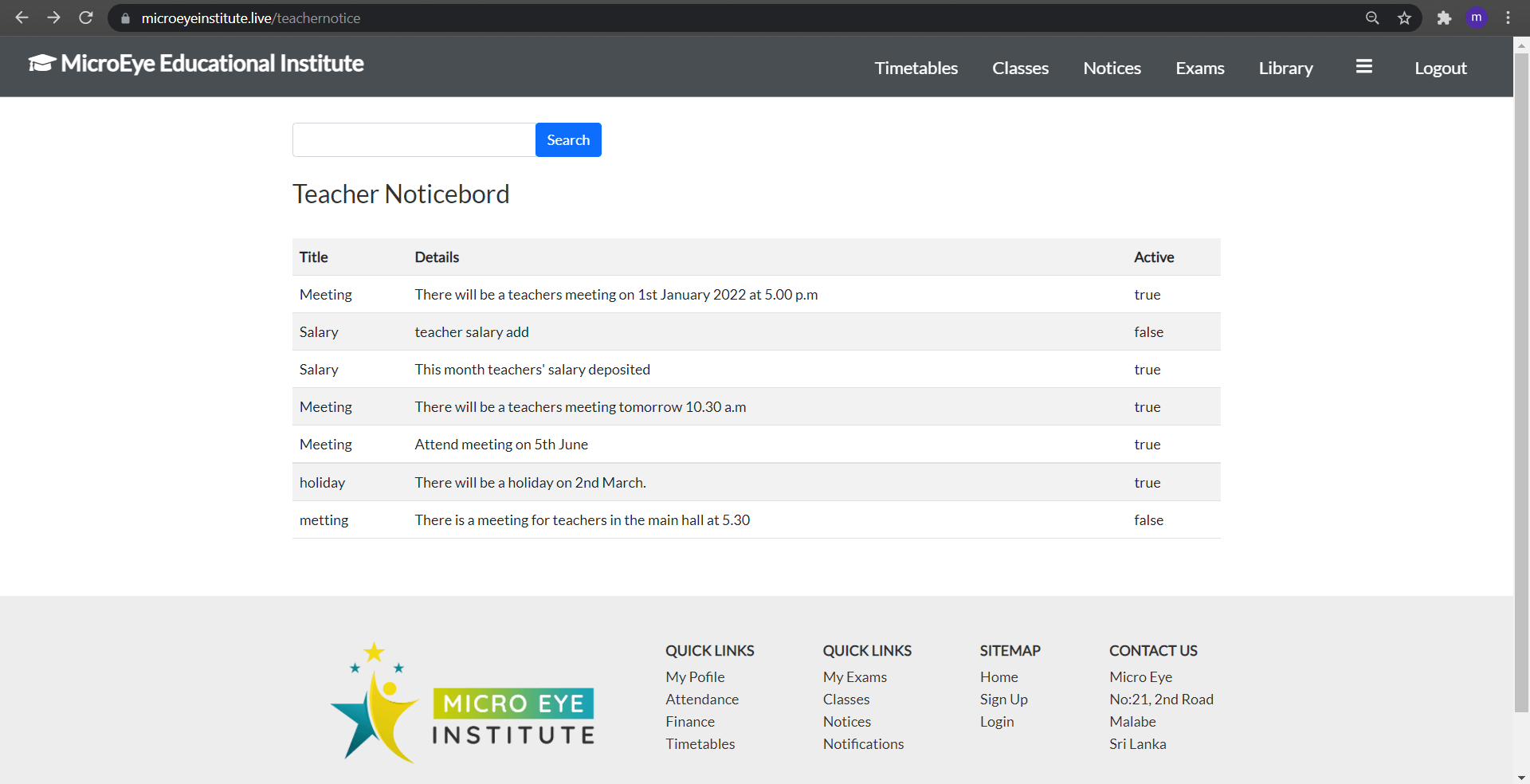Click the address bar URL
Viewport: 1530px width, 784px height.
pyautogui.click(x=250, y=18)
